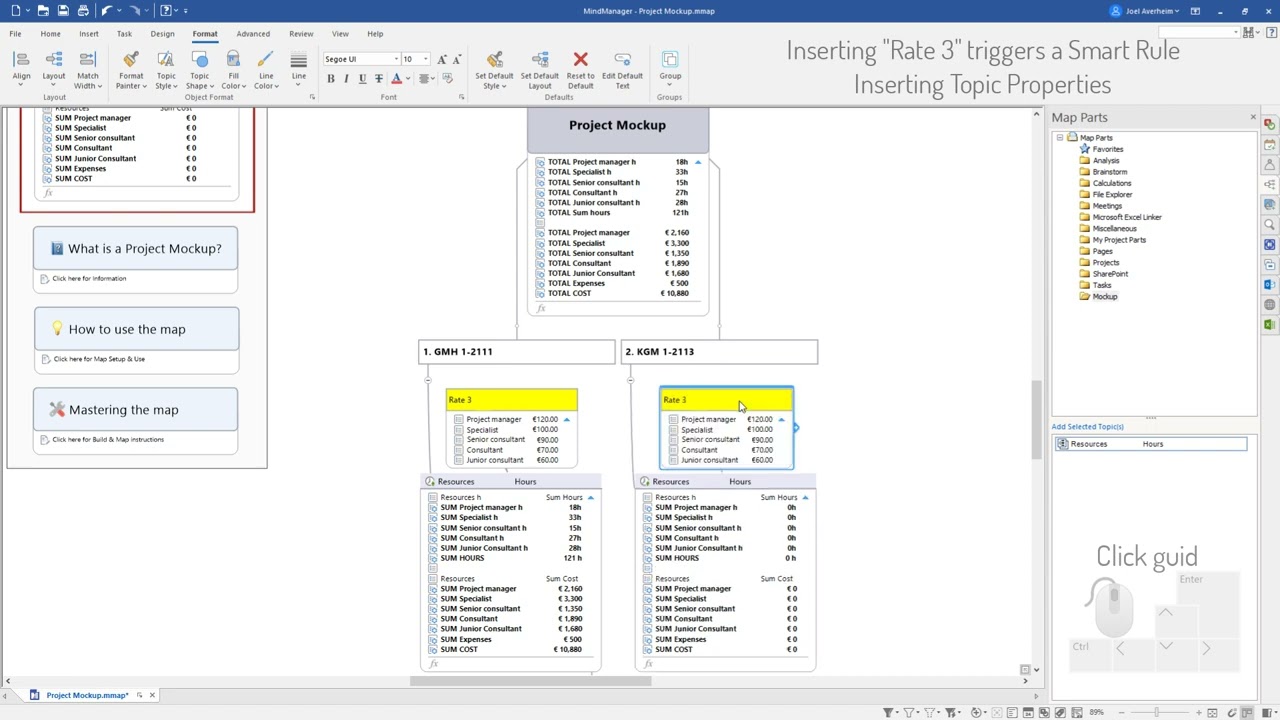Screen dimensions: 1280x720
Task: Click Group command in ribbon
Action: point(670,67)
